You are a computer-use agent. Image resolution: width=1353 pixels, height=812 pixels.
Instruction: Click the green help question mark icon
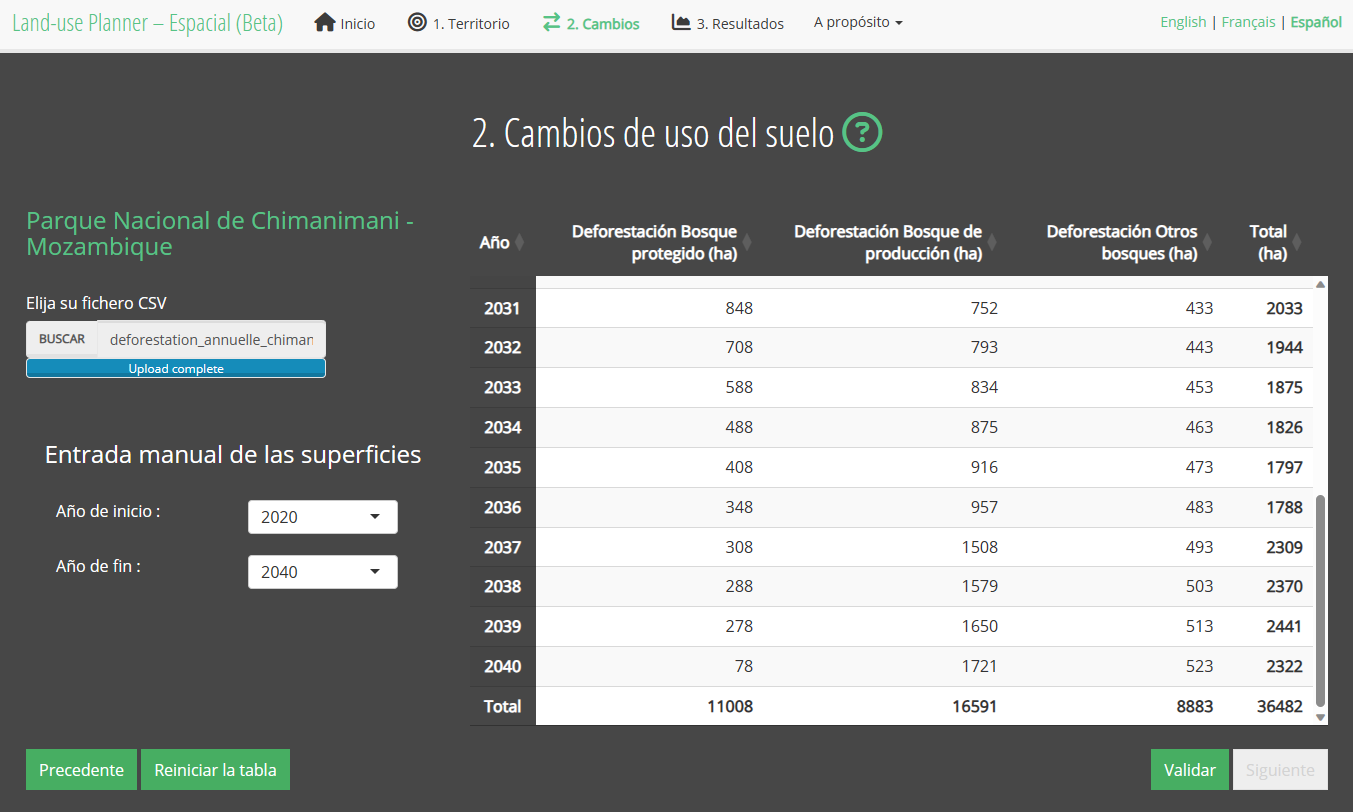point(862,132)
